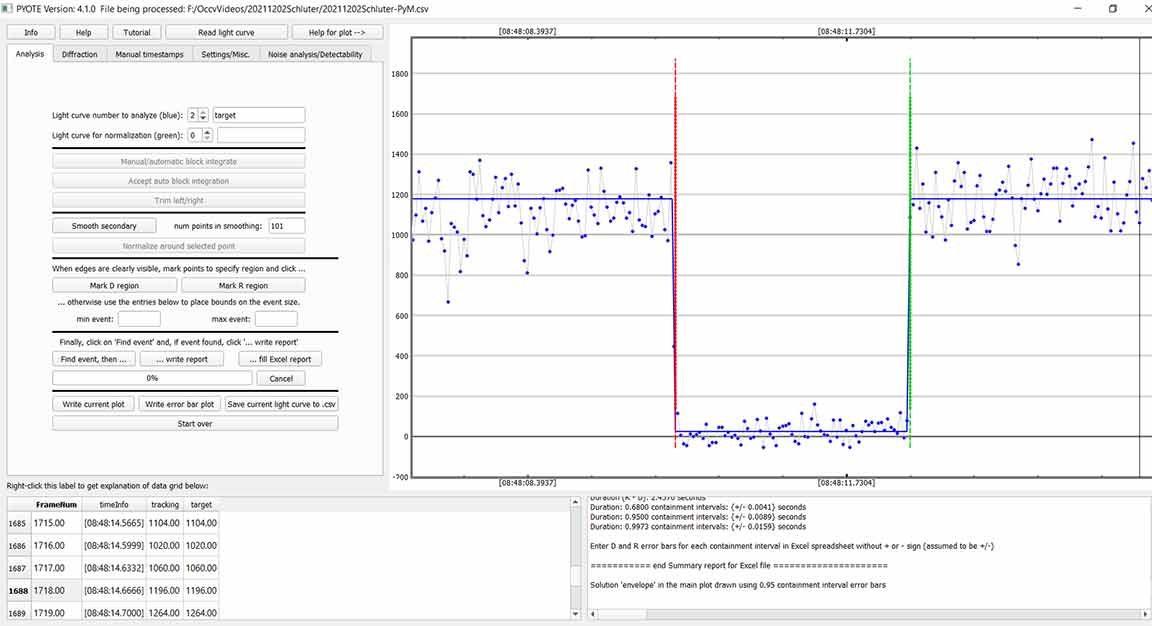This screenshot has height=626, width=1152.
Task: Switch to the Analysis tab
Action: click(30, 54)
